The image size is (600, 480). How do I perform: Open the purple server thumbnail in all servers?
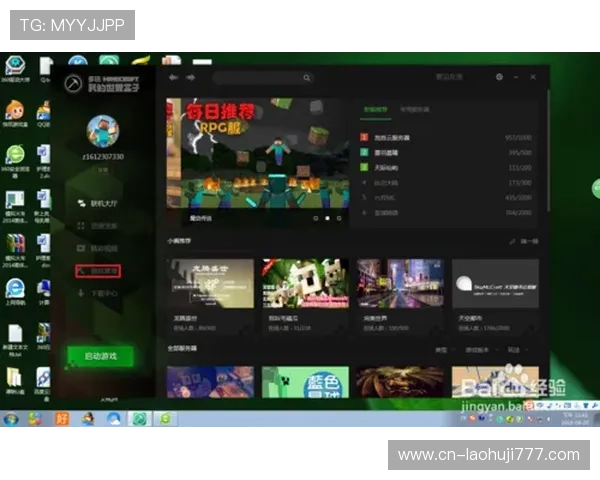[x=210, y=382]
